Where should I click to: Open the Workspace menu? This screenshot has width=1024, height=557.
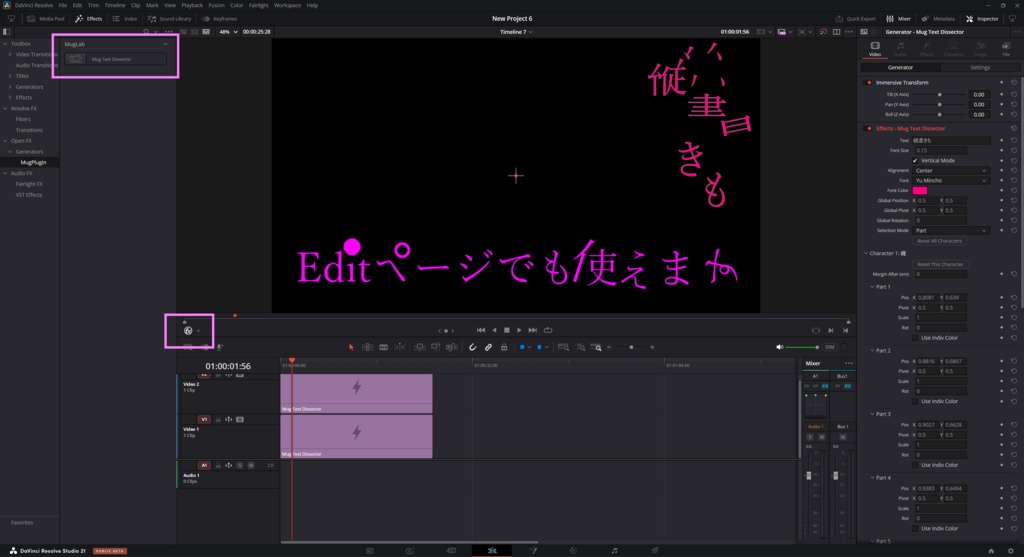[x=287, y=5]
